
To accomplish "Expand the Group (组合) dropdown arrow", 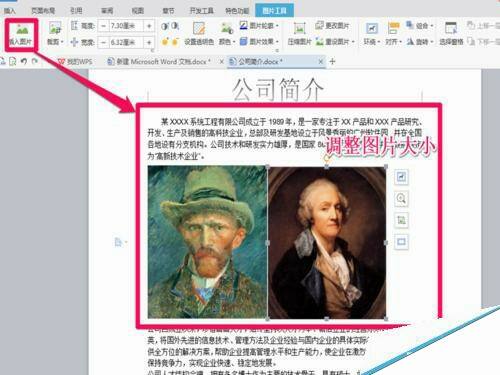I will click(432, 26).
